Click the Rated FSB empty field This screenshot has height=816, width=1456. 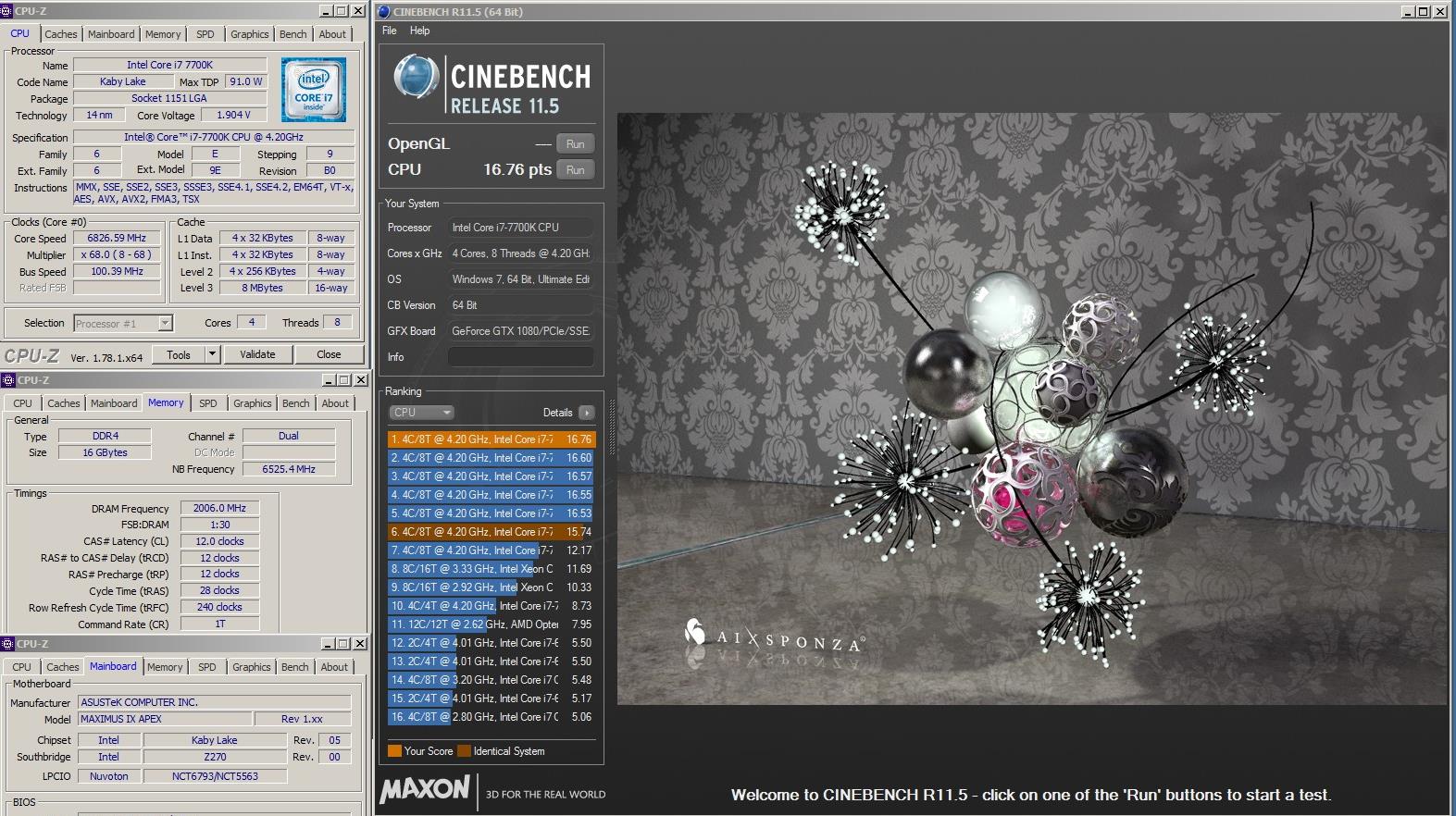118,289
